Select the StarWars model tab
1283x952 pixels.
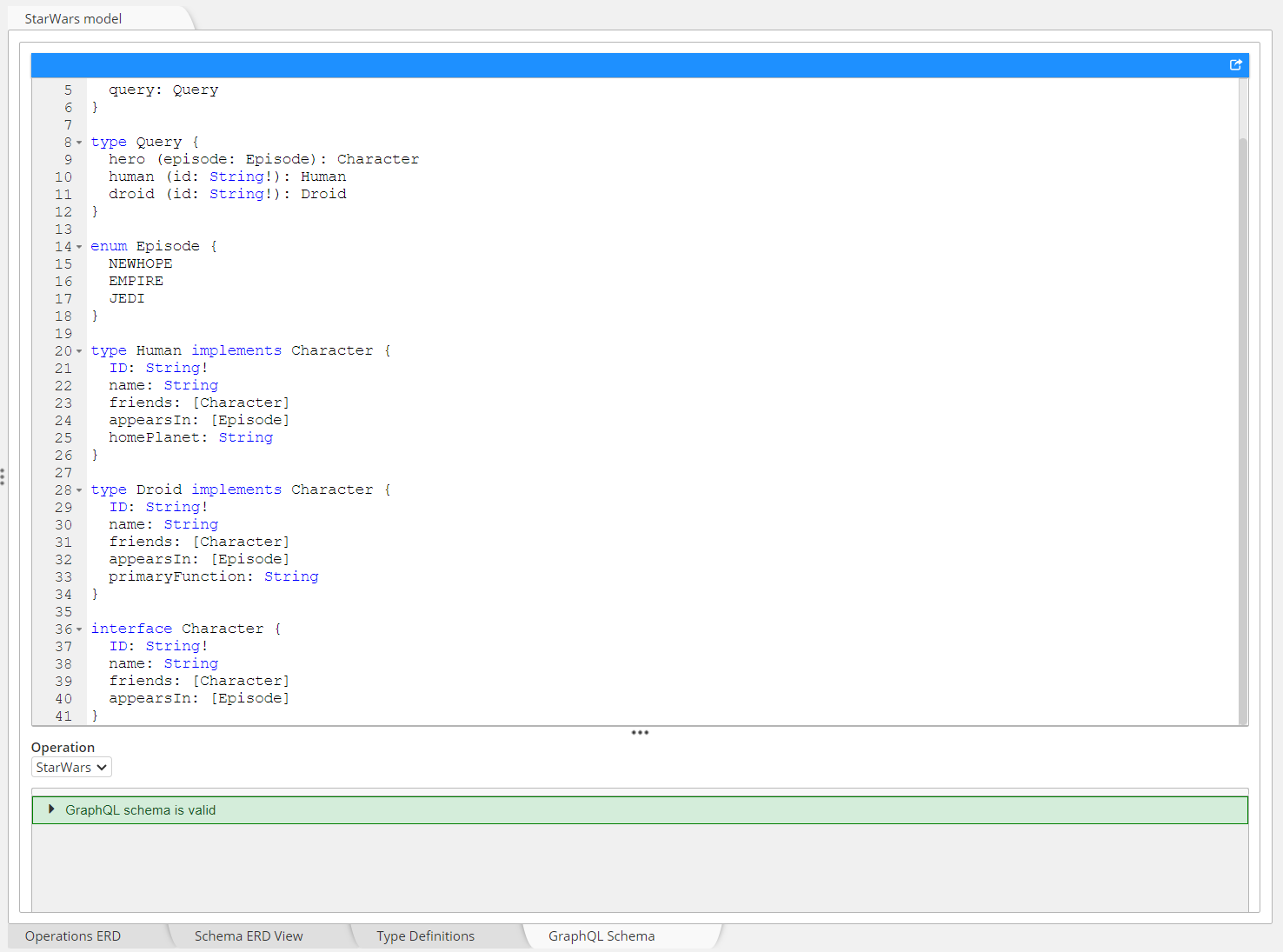pyautogui.click(x=73, y=18)
